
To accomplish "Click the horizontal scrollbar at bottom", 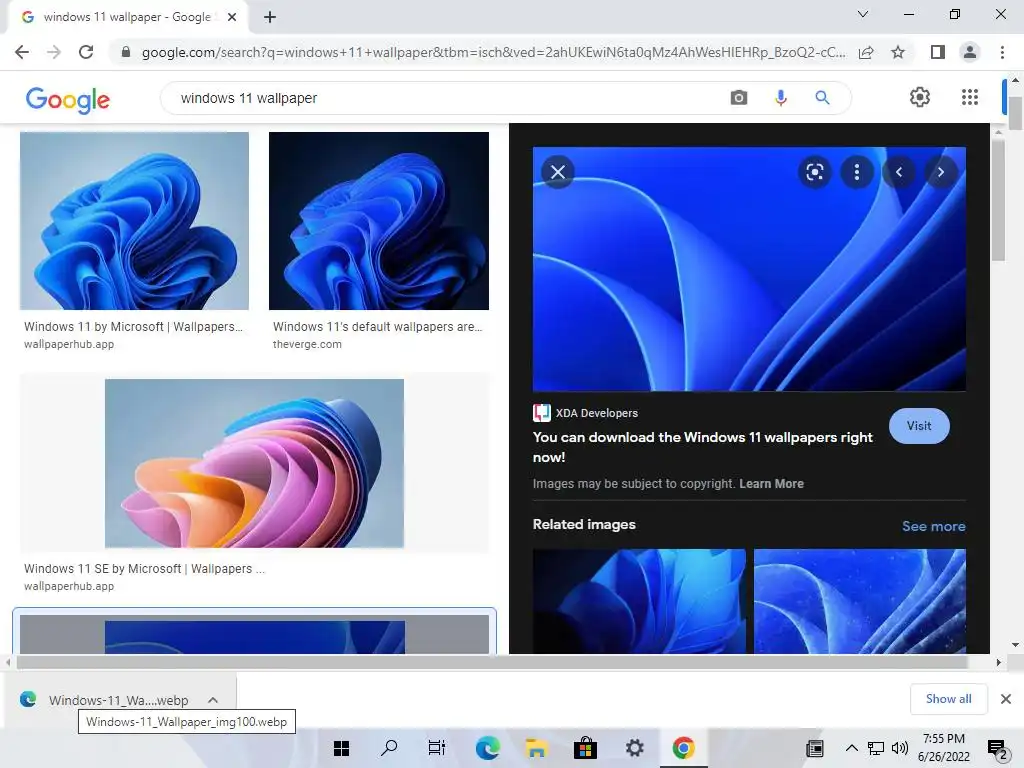I will (492, 662).
